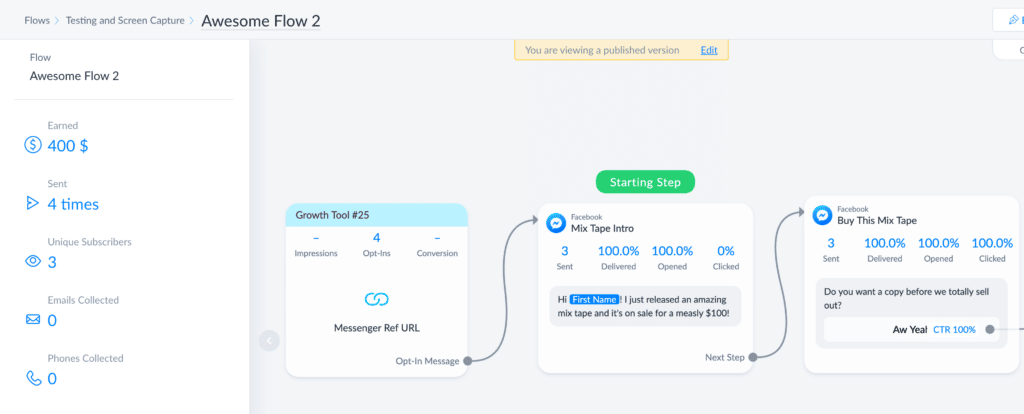Click Messenger icon on Mix Tape Intro
The image size is (1024, 414).
(556, 222)
